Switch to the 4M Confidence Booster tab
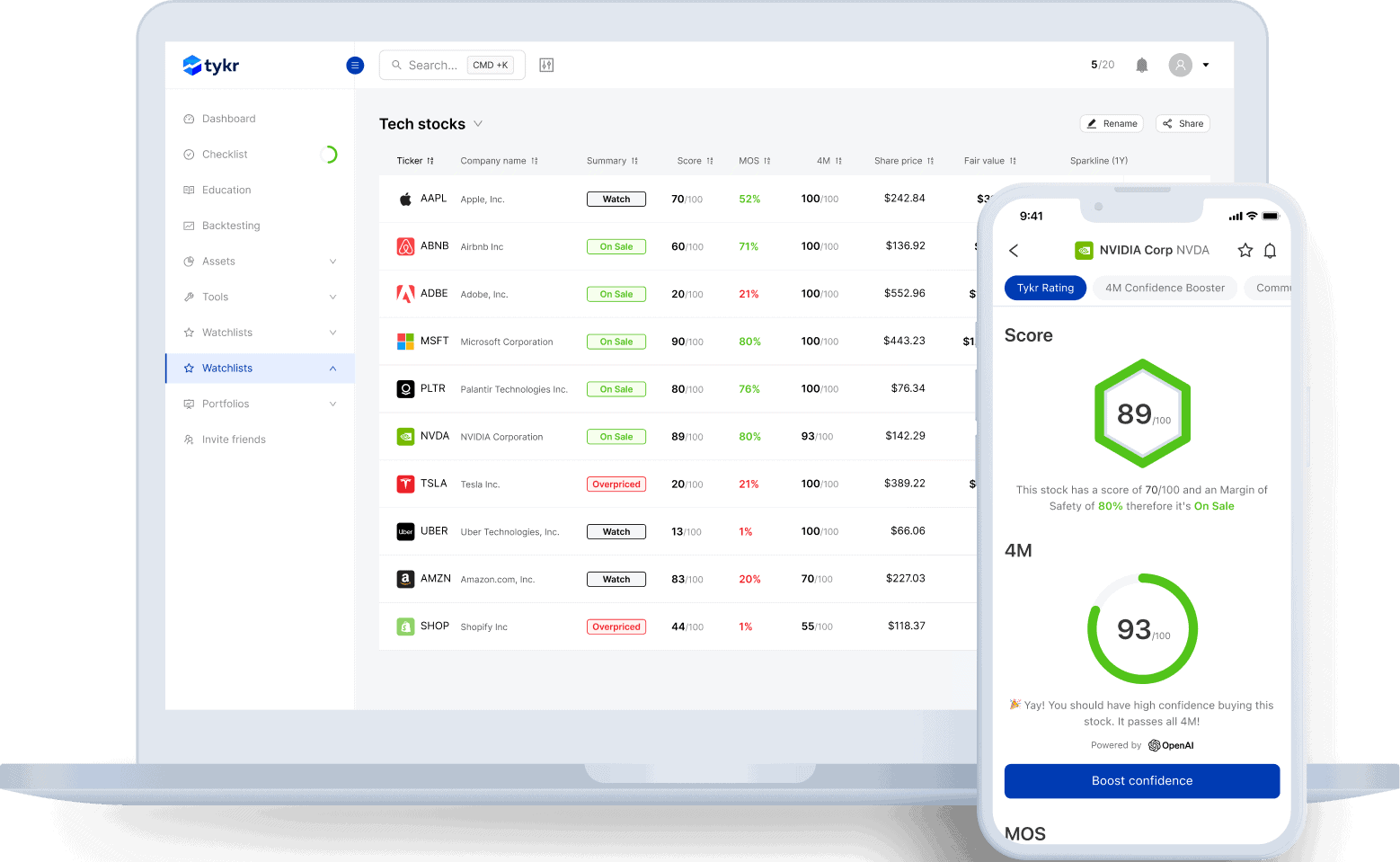The width and height of the screenshot is (1400, 862). click(1165, 288)
